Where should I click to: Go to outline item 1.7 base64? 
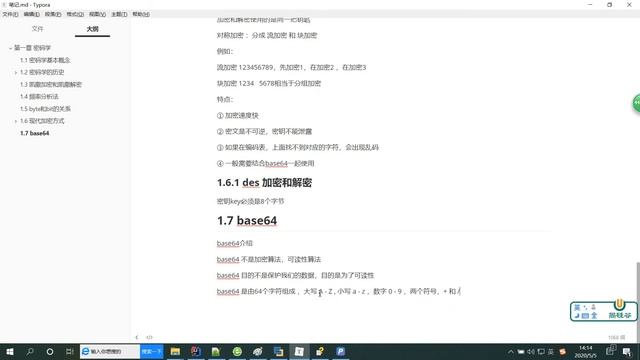[x=35, y=133]
